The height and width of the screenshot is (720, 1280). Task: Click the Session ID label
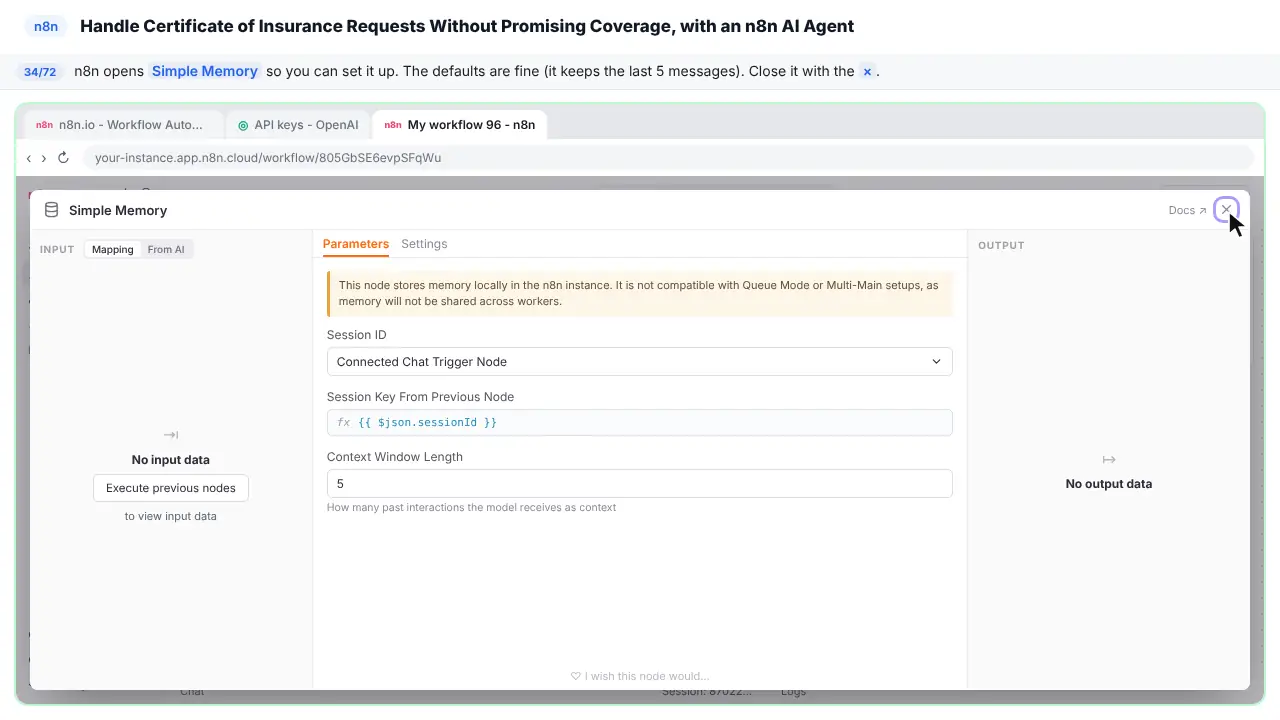click(356, 335)
